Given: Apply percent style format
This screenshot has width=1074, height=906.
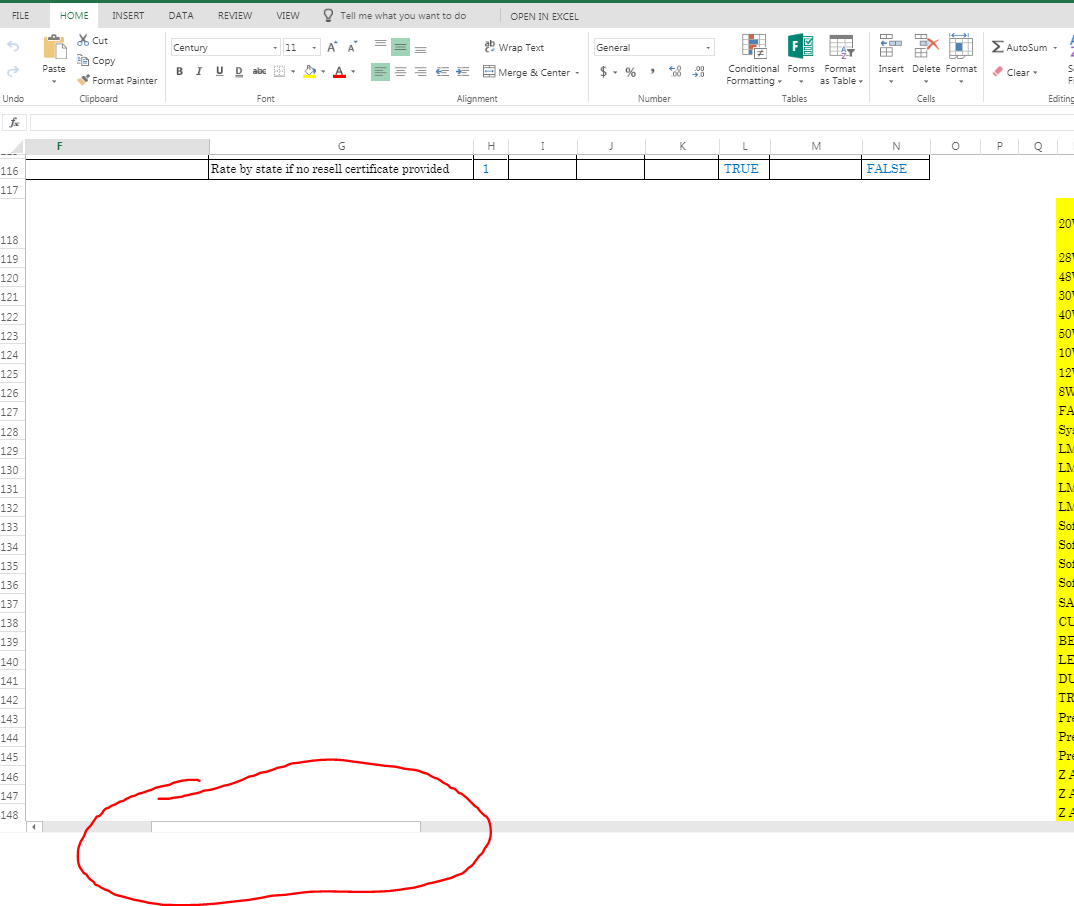Looking at the screenshot, I should [630, 71].
